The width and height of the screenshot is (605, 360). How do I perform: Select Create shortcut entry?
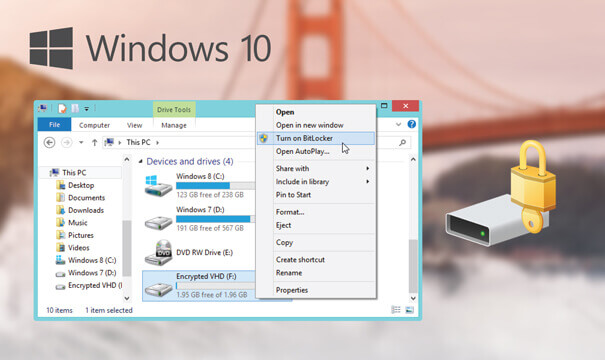300,260
